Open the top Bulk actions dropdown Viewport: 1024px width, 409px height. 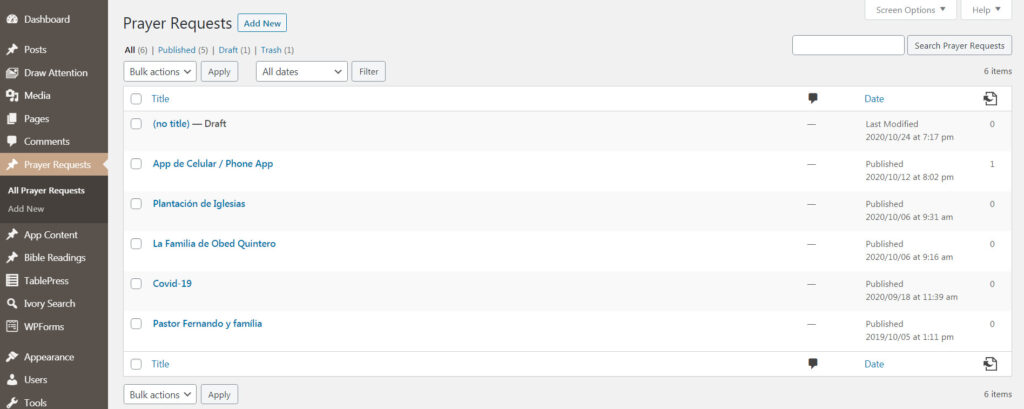(160, 72)
